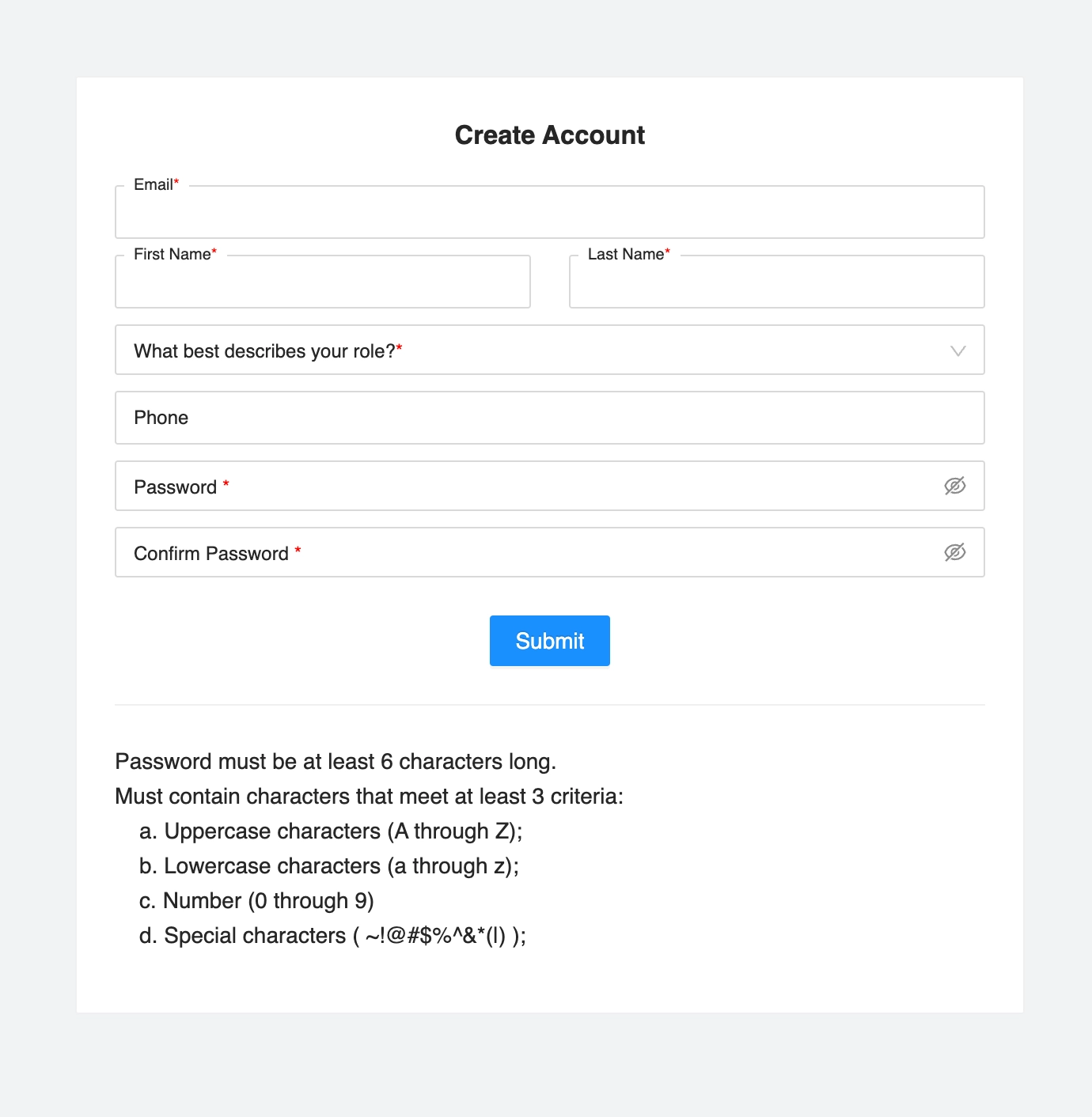This screenshot has width=1092, height=1117.
Task: Focus the Password input
Action: coord(550,486)
